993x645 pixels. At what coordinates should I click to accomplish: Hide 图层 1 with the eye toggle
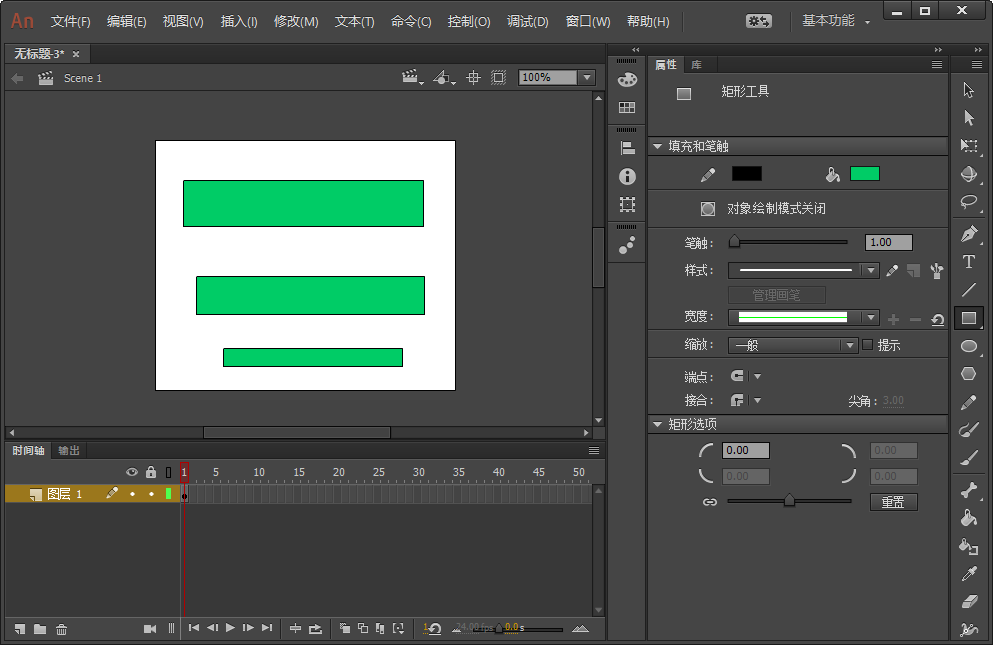click(x=131, y=493)
